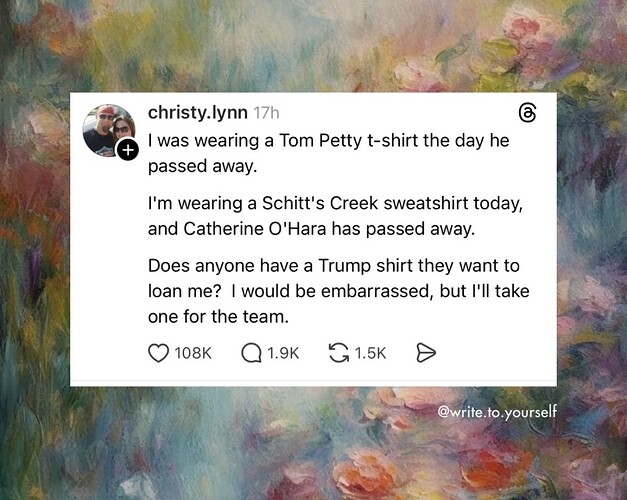
Task: Repost using the circular arrows icon
Action: (339, 353)
